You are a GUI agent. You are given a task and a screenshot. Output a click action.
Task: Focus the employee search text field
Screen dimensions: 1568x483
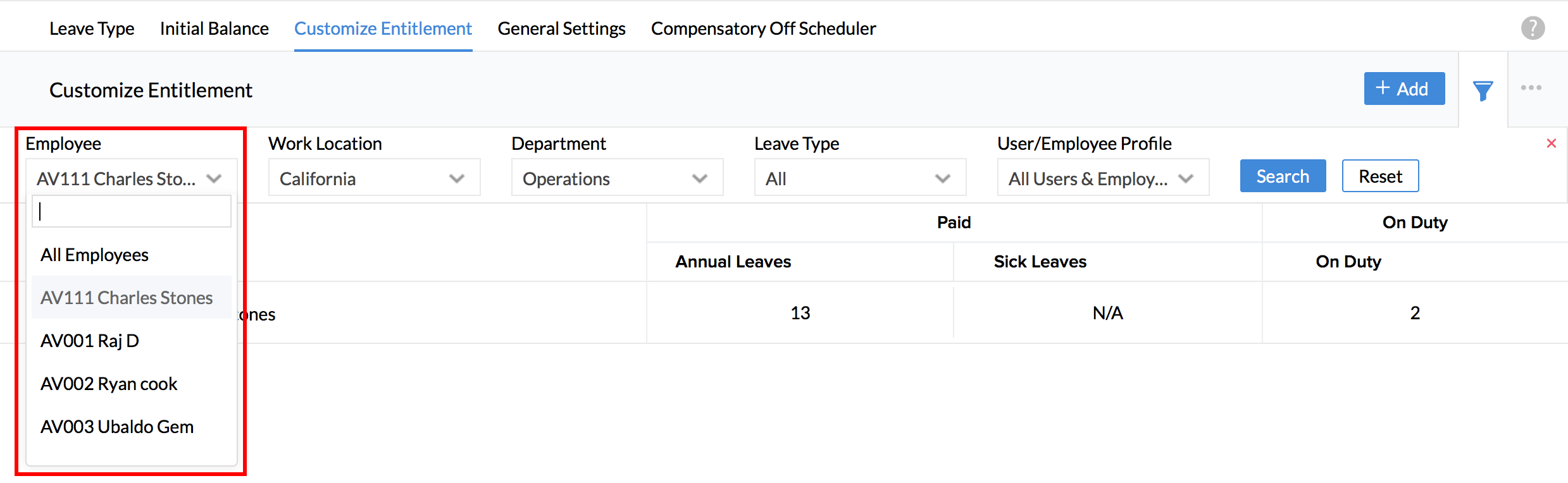pyautogui.click(x=132, y=211)
